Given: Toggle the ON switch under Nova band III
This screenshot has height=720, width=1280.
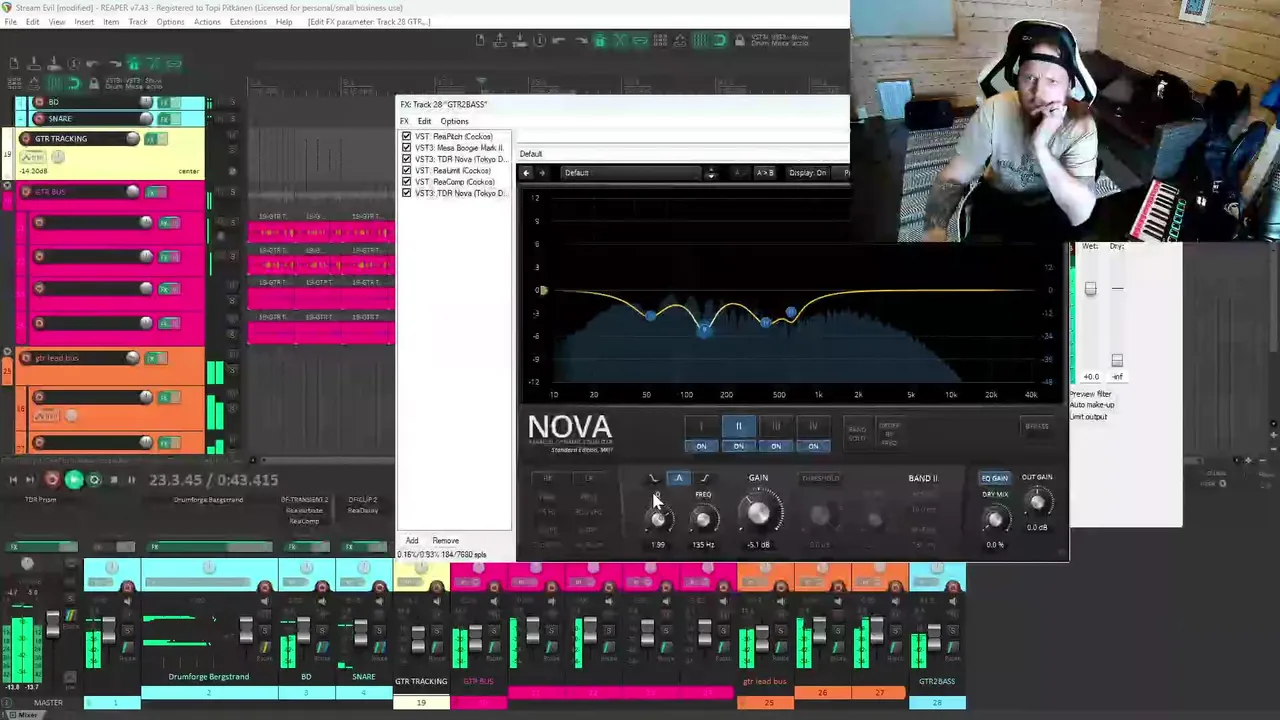Looking at the screenshot, I should [776, 446].
